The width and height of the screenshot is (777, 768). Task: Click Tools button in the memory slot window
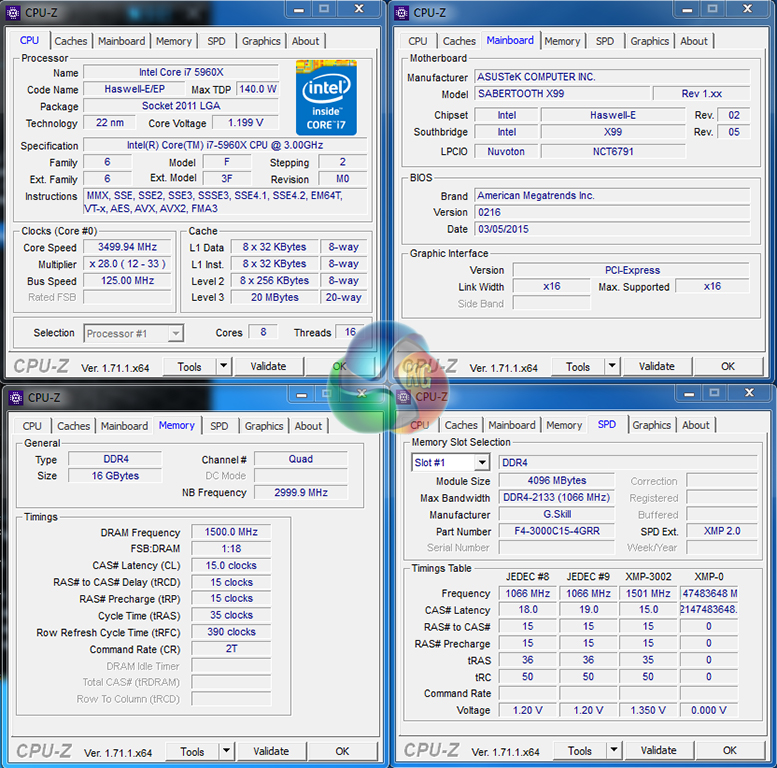[x=579, y=751]
